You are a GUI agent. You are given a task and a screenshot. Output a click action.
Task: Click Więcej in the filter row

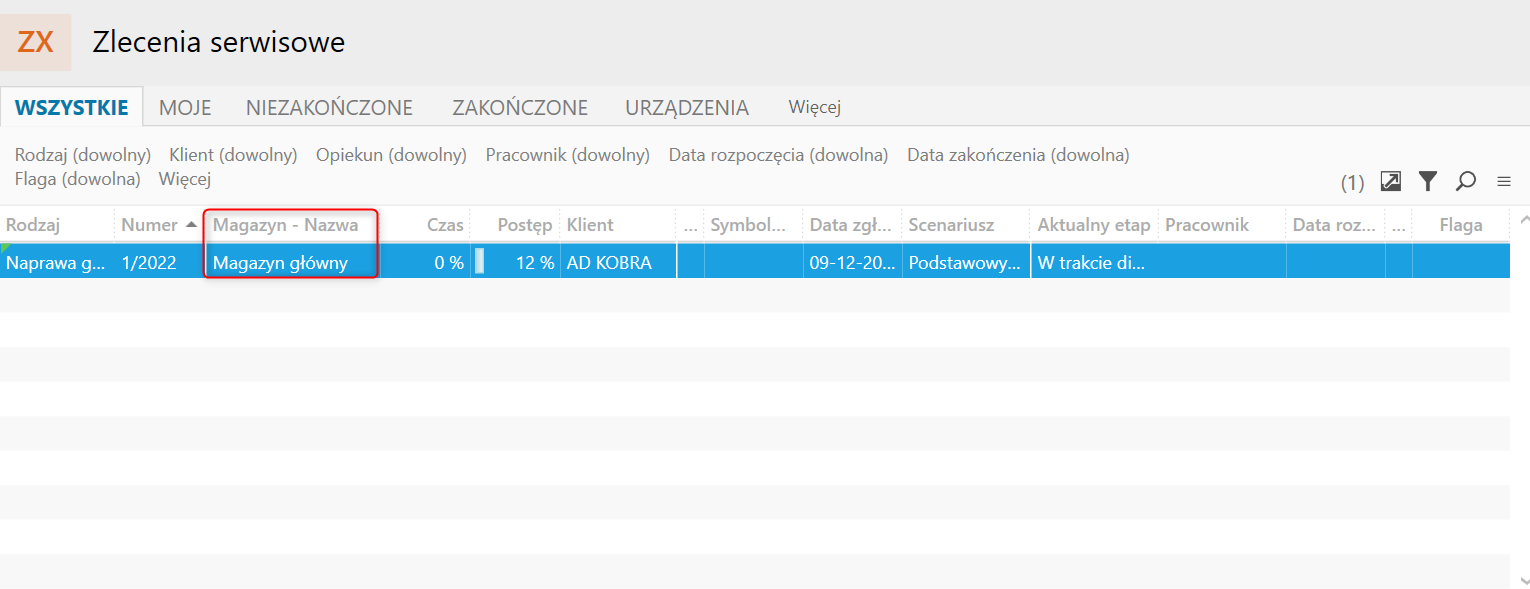[185, 179]
